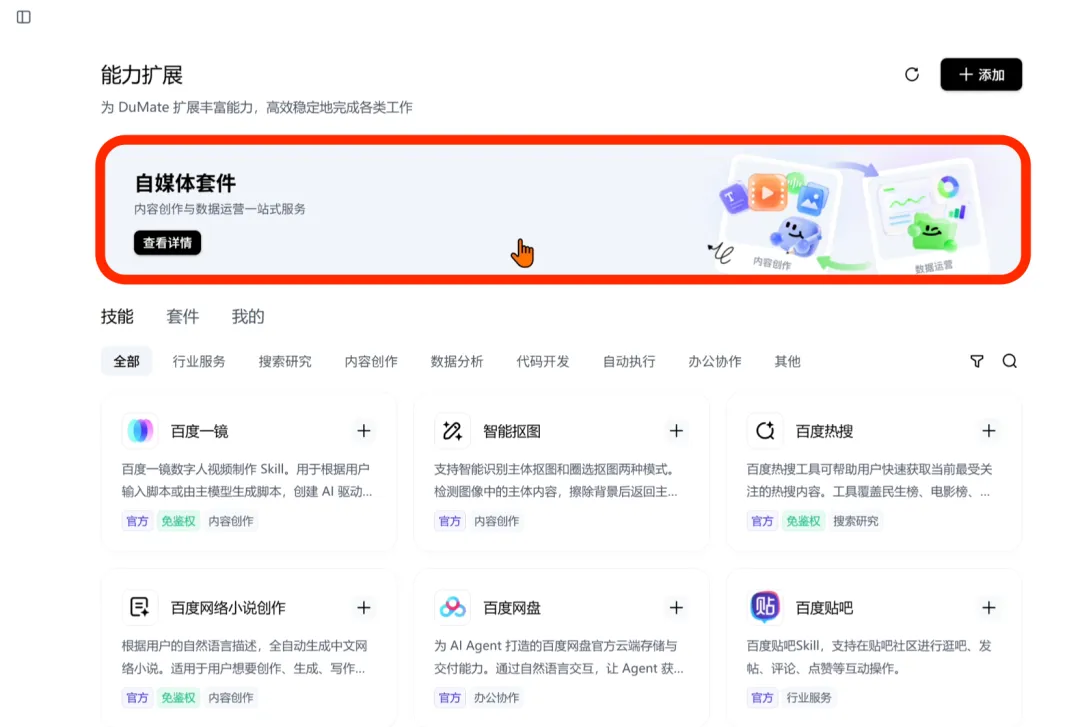Click the 百度网盘 skill logo
Screen dimensions: 1080x727
[x=453, y=607]
